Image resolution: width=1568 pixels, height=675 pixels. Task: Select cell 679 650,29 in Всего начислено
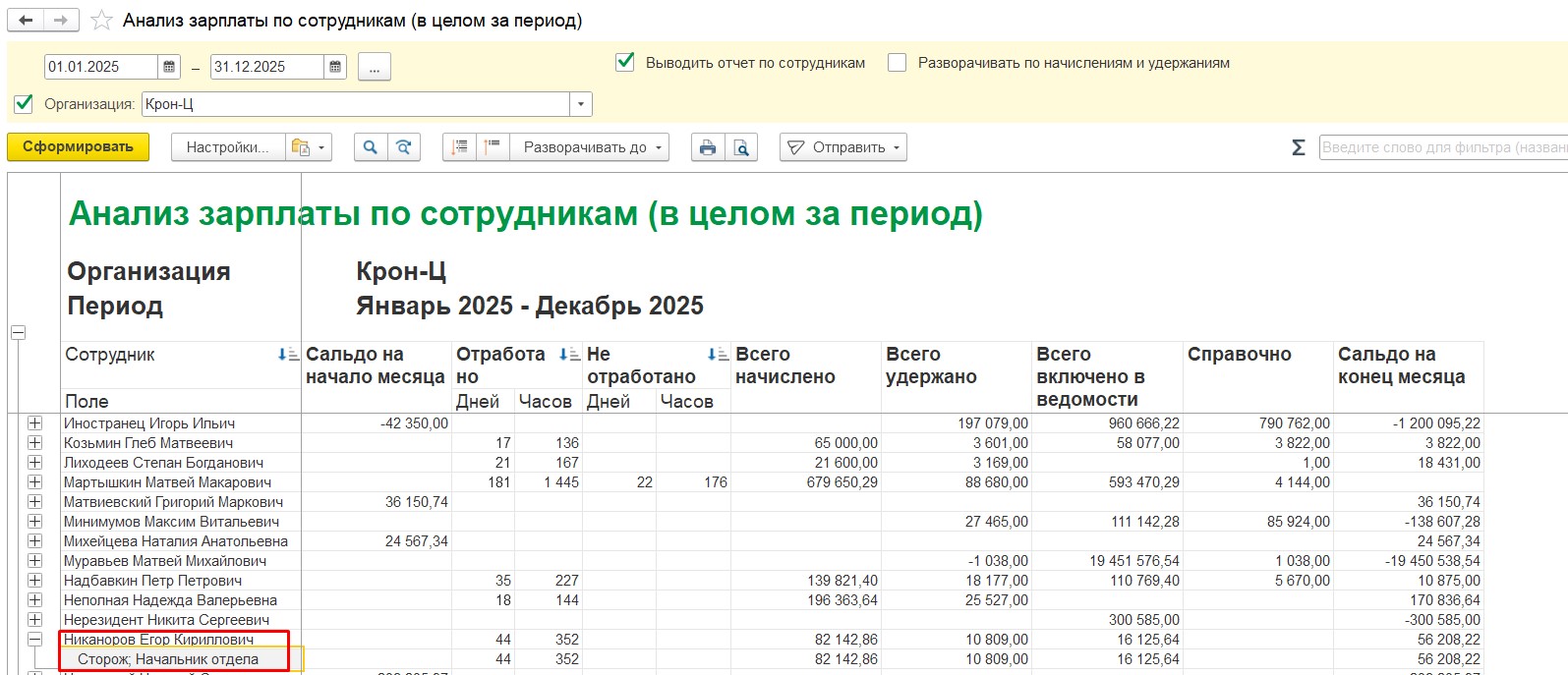pos(806,482)
